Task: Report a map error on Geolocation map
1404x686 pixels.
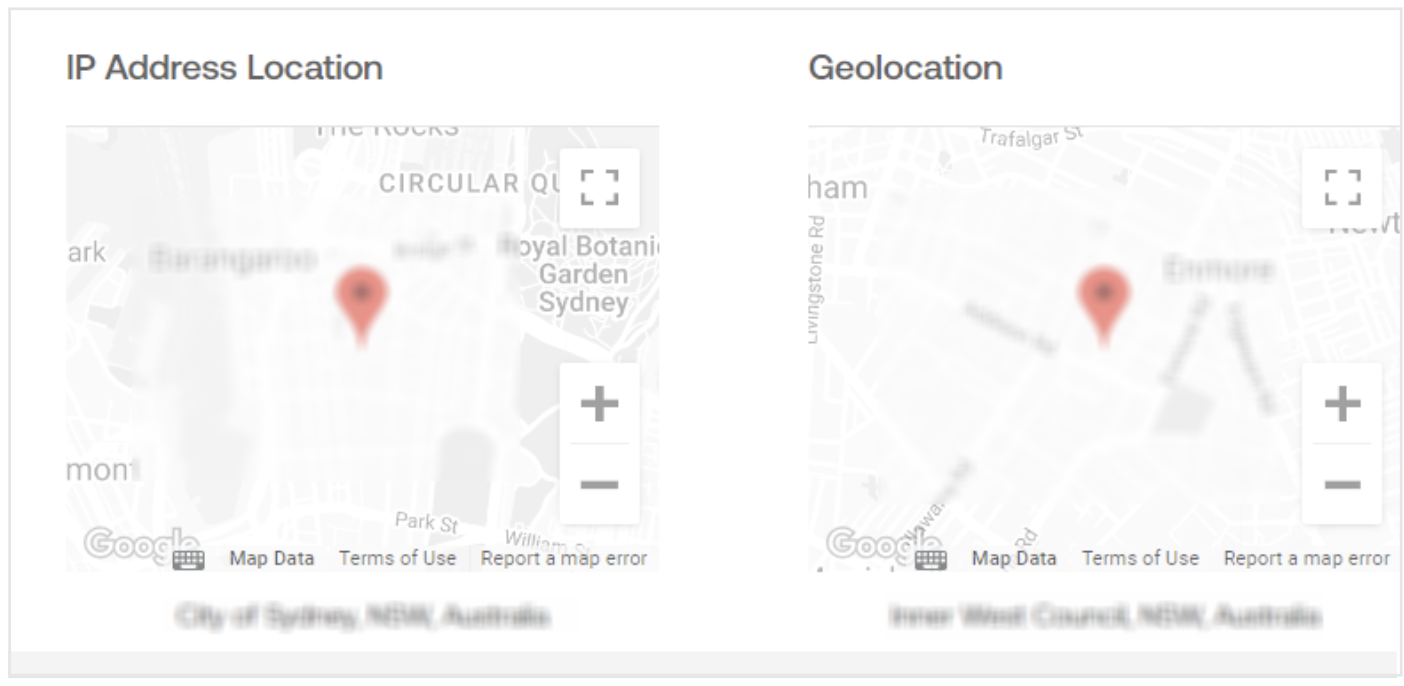Action: (1306, 559)
